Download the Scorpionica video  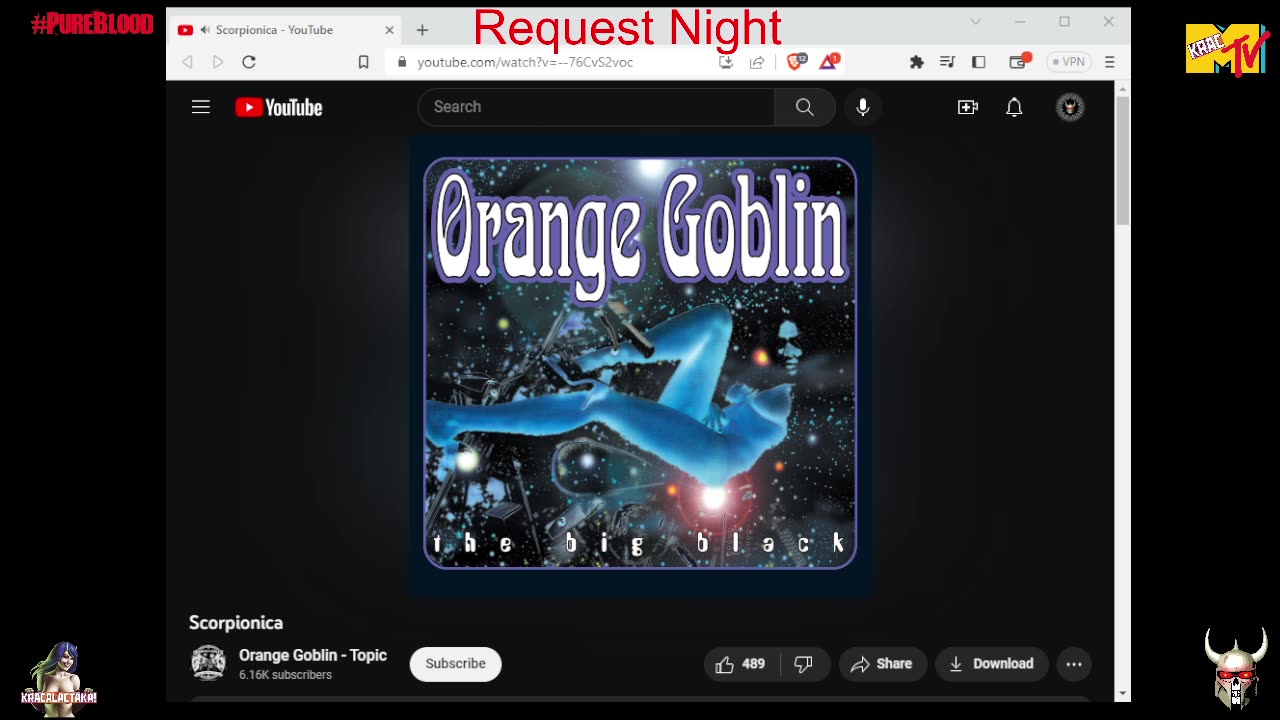(x=991, y=664)
